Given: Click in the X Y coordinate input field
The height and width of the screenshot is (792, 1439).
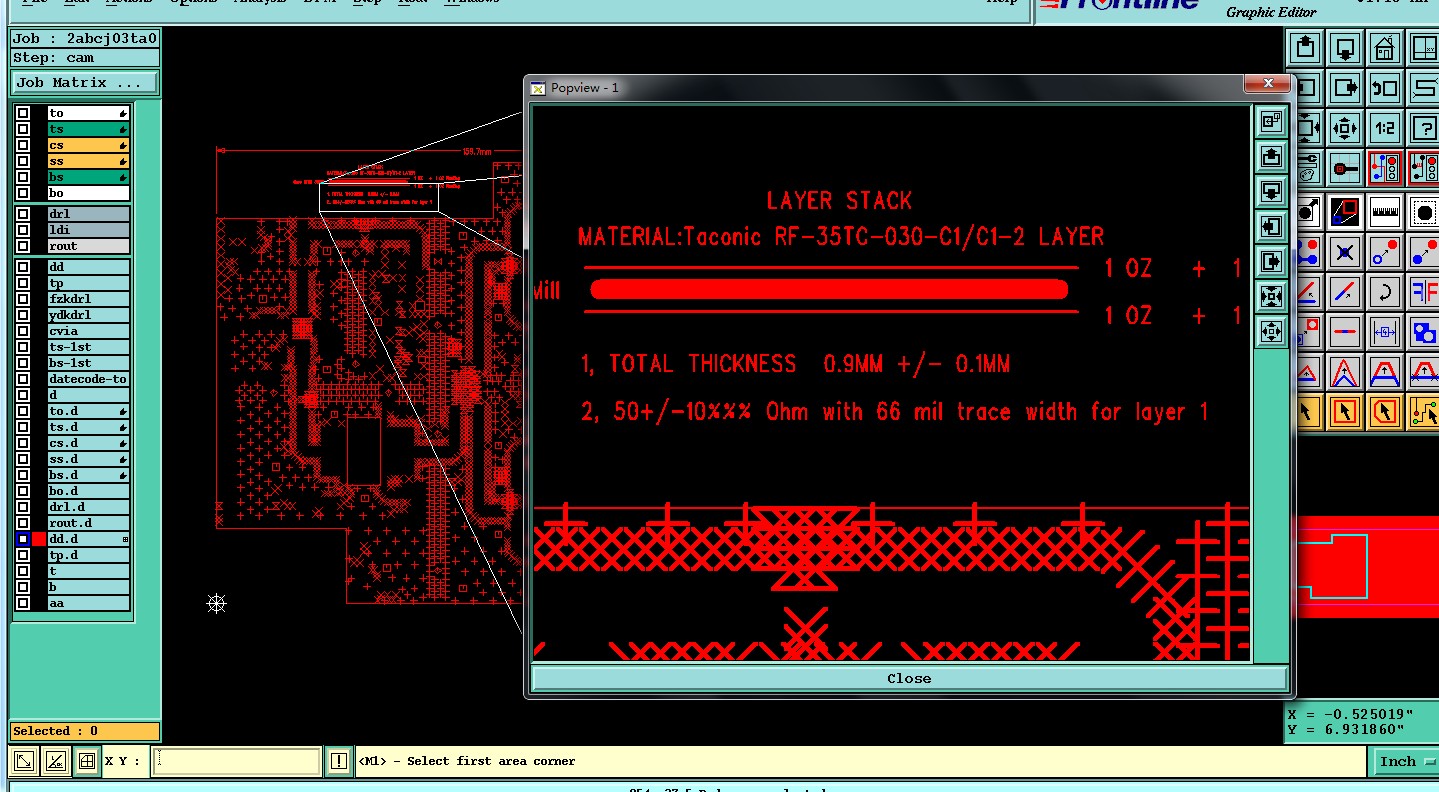Looking at the screenshot, I should pos(236,761).
